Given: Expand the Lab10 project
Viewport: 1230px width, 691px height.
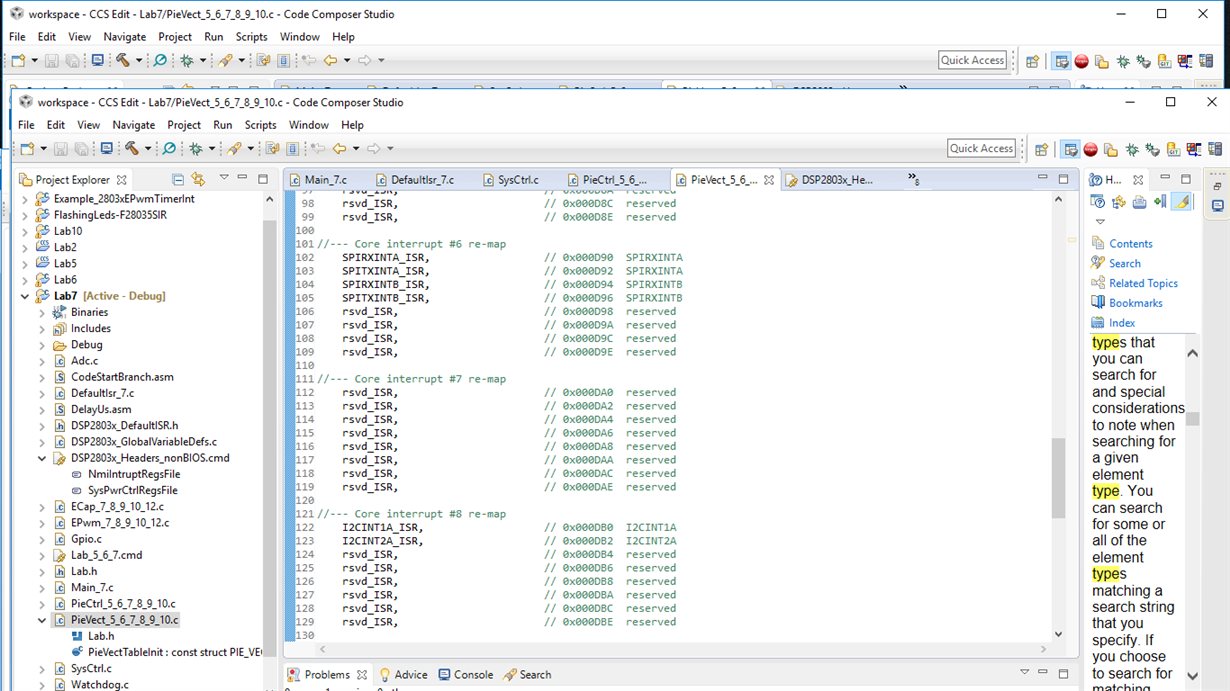Looking at the screenshot, I should pos(26,231).
